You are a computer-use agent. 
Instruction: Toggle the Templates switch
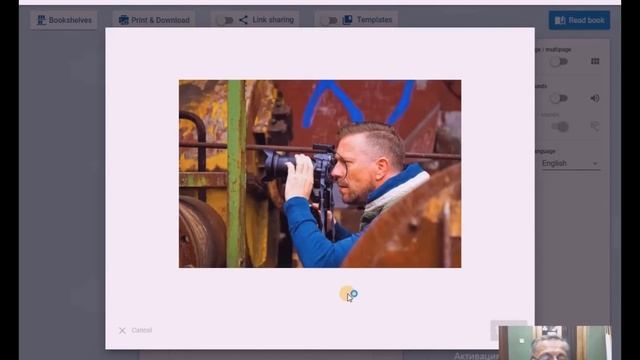coord(329,20)
